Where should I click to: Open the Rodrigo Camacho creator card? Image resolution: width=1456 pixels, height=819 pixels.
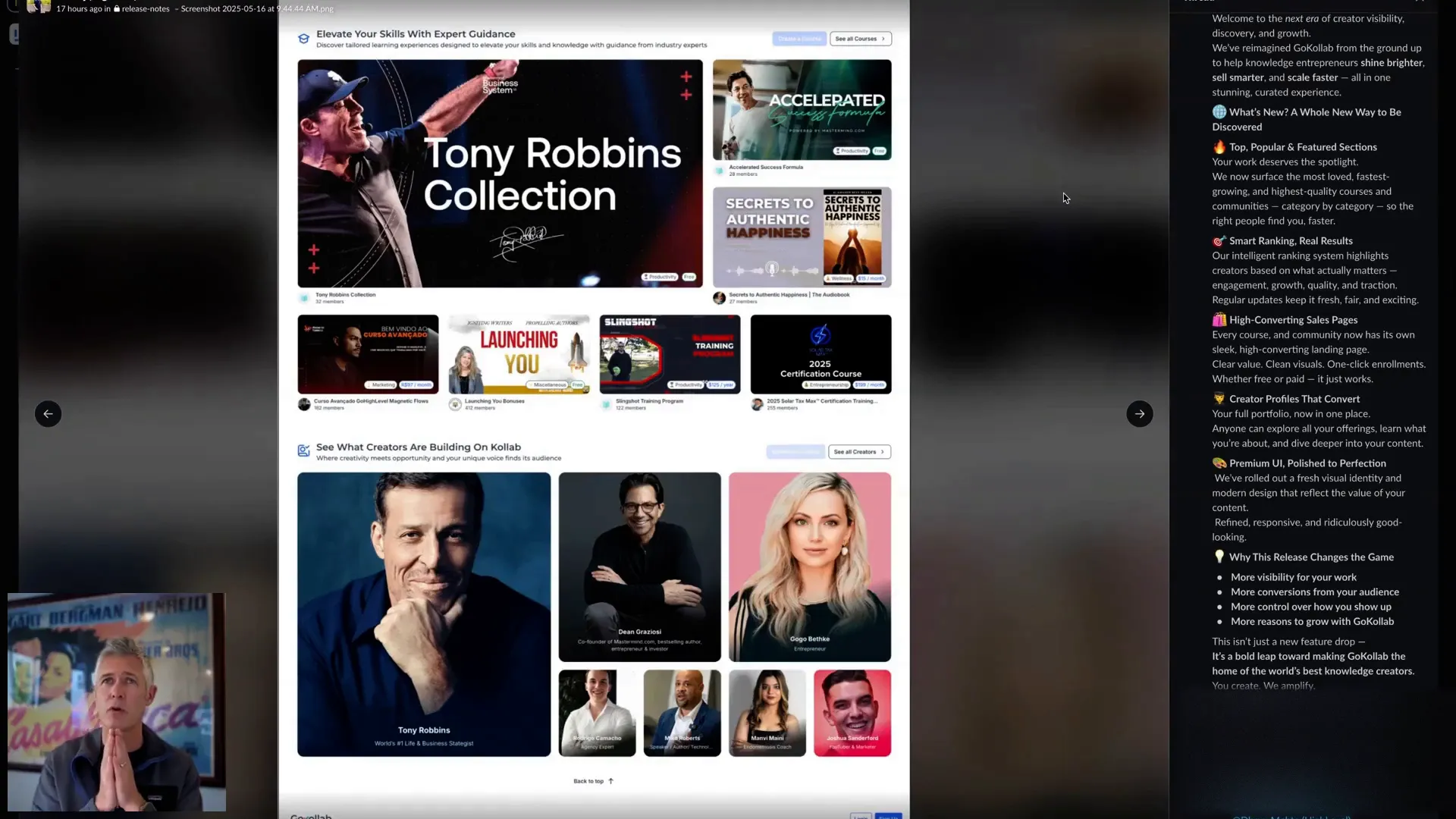pos(597,713)
